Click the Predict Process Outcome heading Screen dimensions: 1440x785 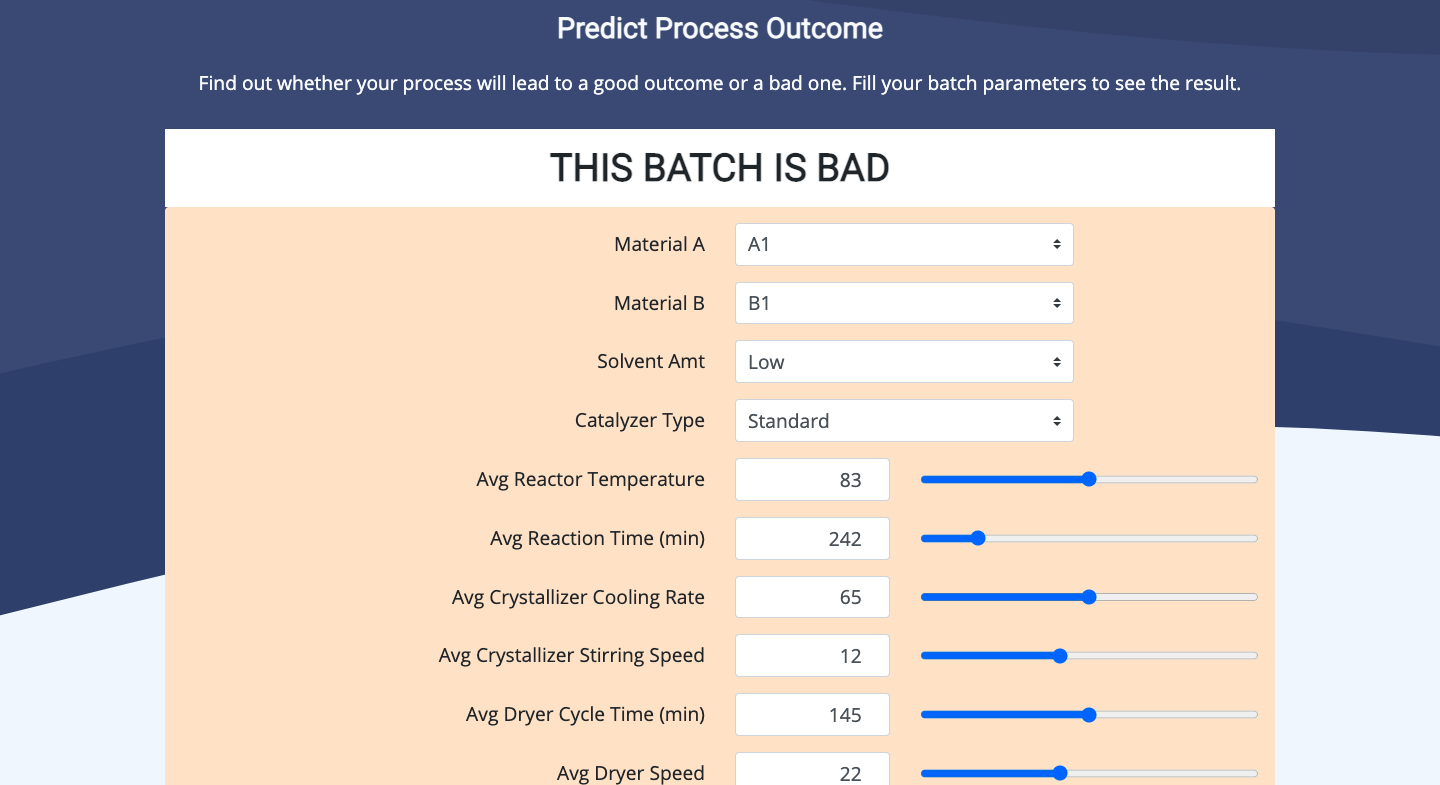720,28
